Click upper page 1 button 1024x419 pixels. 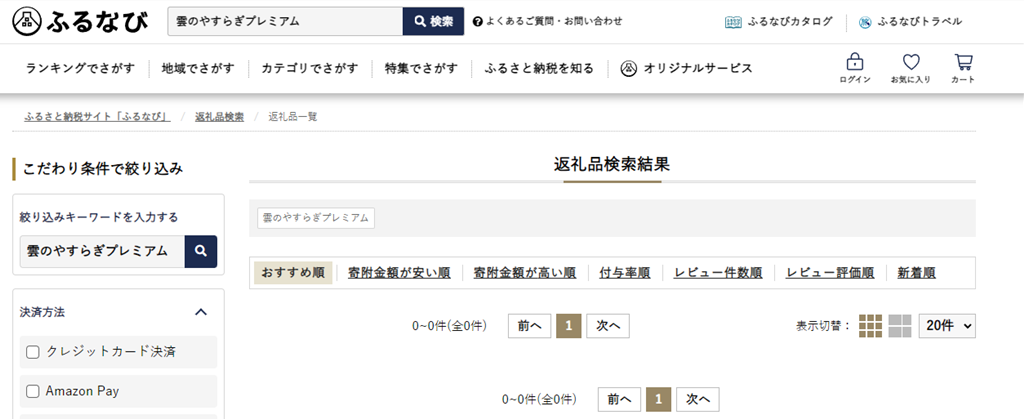[569, 326]
